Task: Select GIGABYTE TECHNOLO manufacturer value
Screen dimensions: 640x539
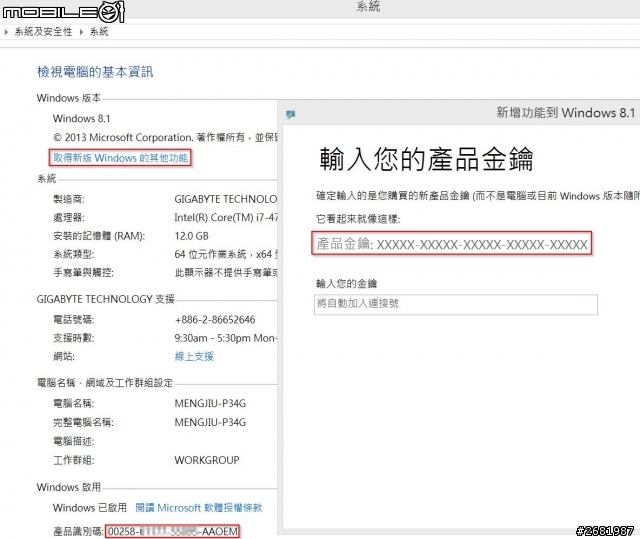Action: [x=225, y=199]
